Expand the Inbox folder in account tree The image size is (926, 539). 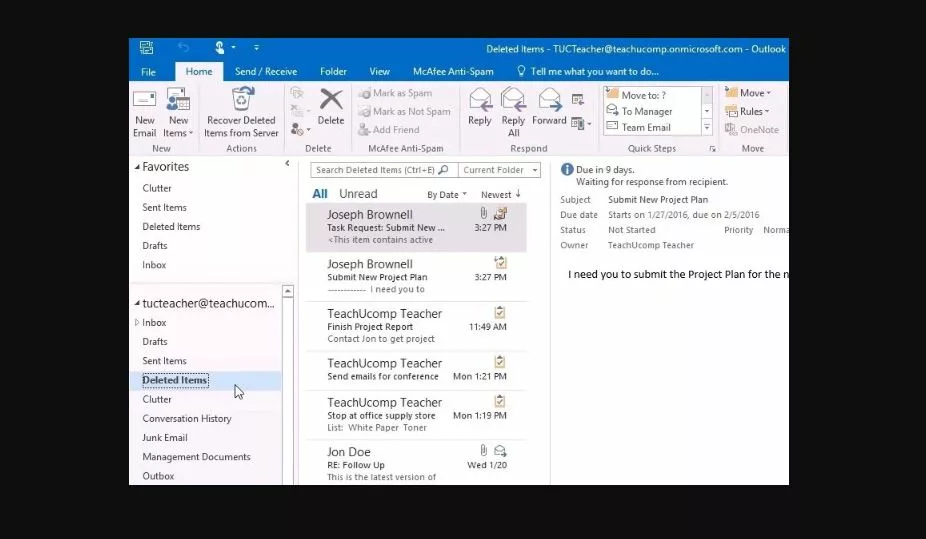tap(137, 322)
